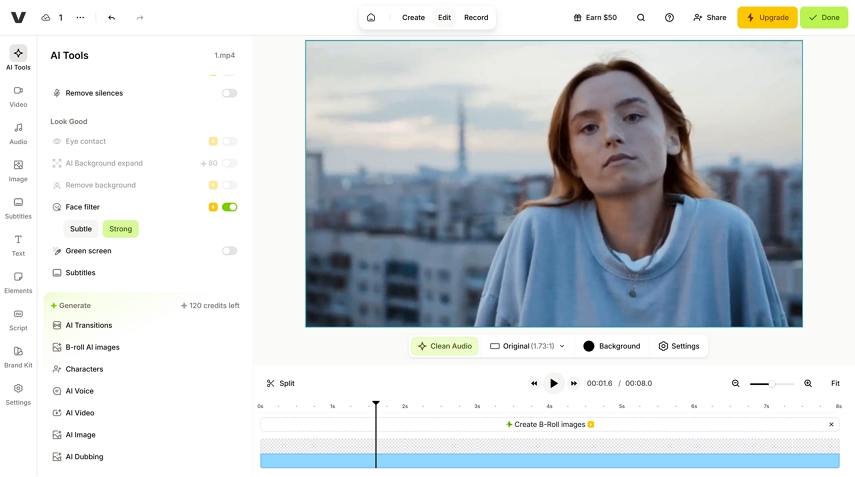Screen dimensions: 855x477
Task: Open the Text sidebar panel
Action: pyautogui.click(x=18, y=245)
